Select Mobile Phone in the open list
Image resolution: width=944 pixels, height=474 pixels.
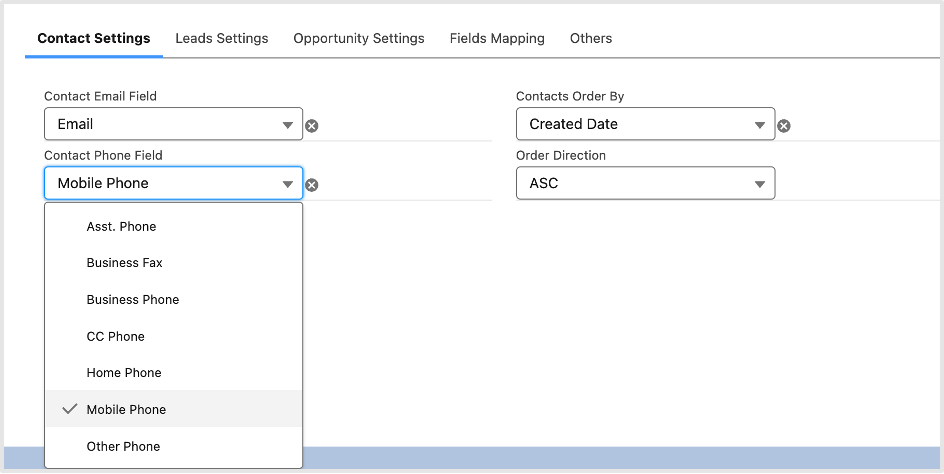coord(127,409)
